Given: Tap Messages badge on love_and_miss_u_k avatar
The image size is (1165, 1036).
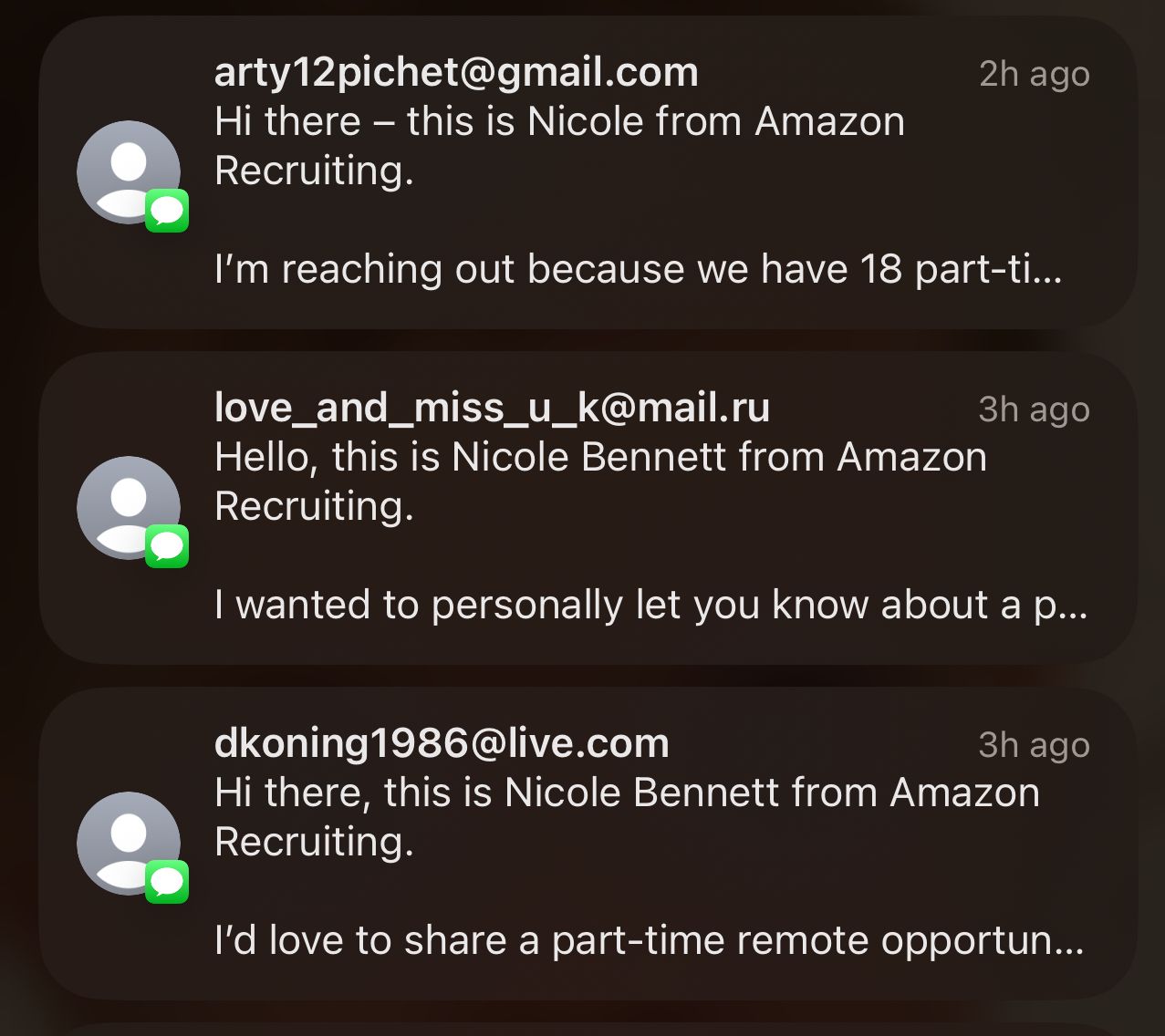Looking at the screenshot, I should click(x=167, y=547).
